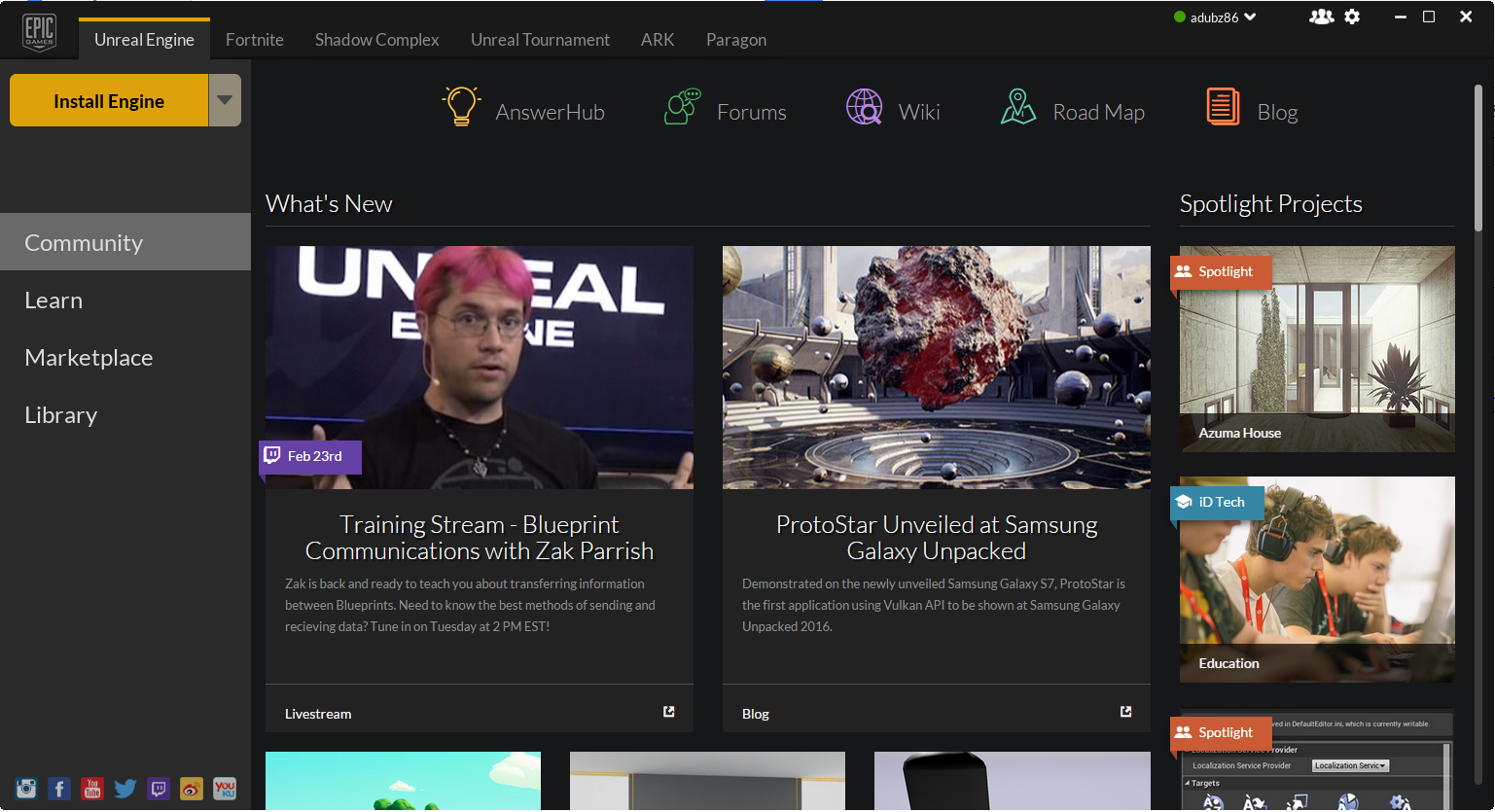Open Zak Parrish training stream thumbnail
The height and width of the screenshot is (812, 1495).
point(480,367)
